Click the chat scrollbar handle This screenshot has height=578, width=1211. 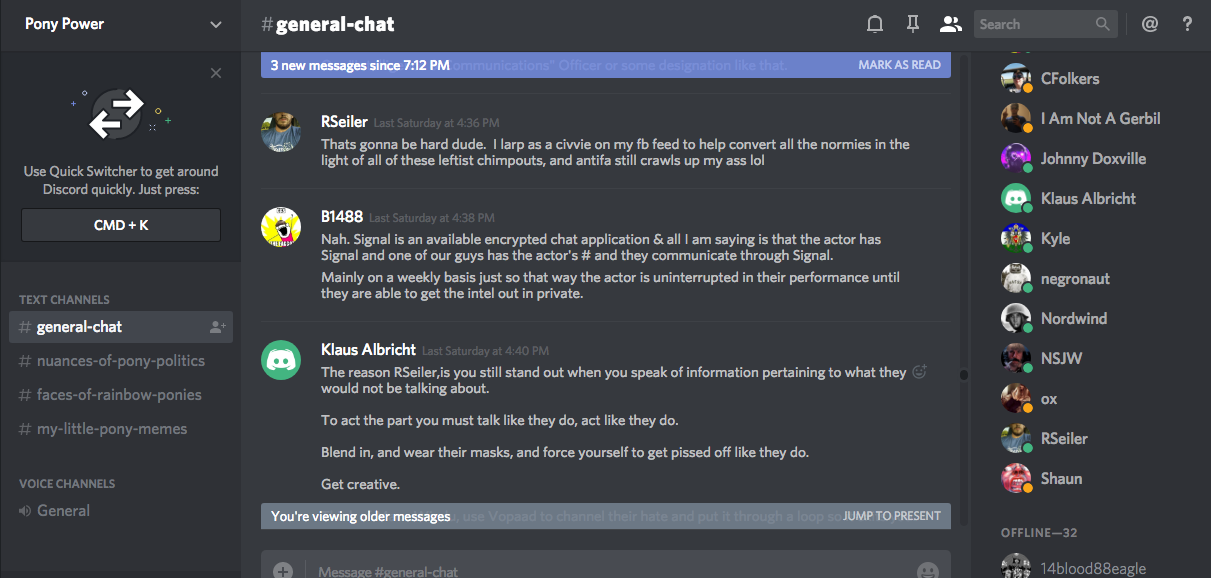pyautogui.click(x=964, y=375)
